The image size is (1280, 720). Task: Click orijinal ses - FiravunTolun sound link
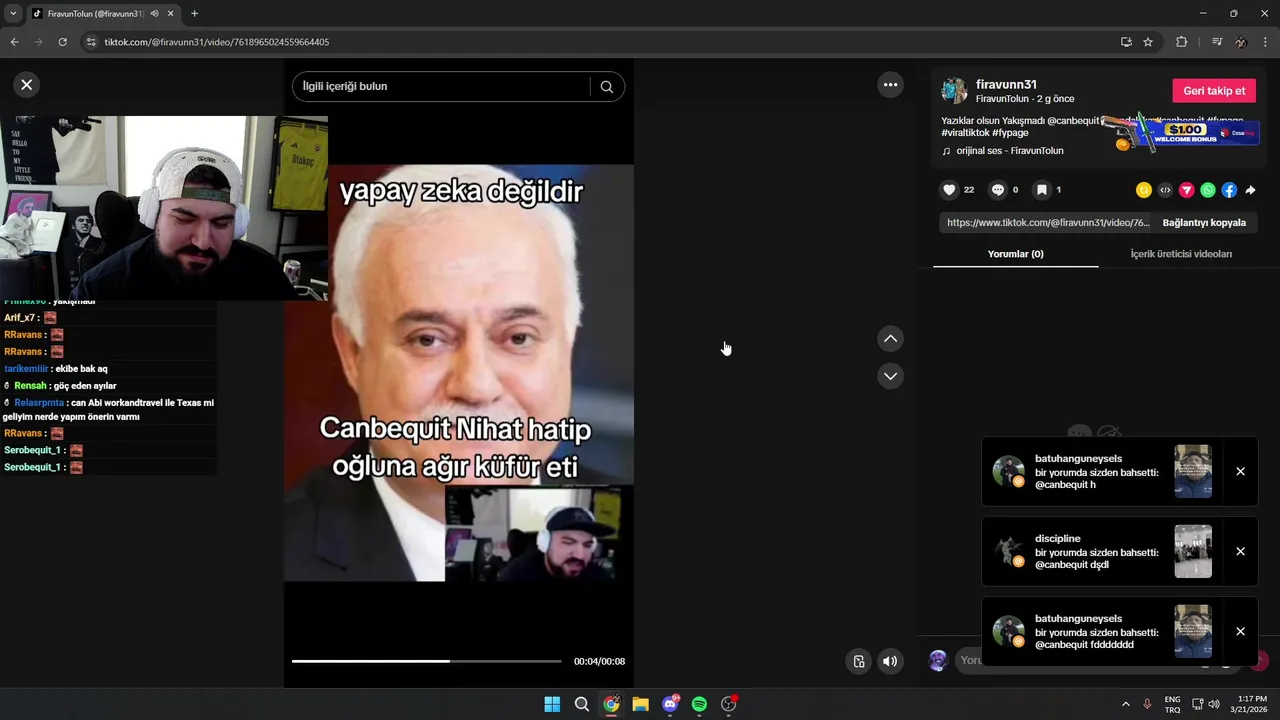(1010, 151)
